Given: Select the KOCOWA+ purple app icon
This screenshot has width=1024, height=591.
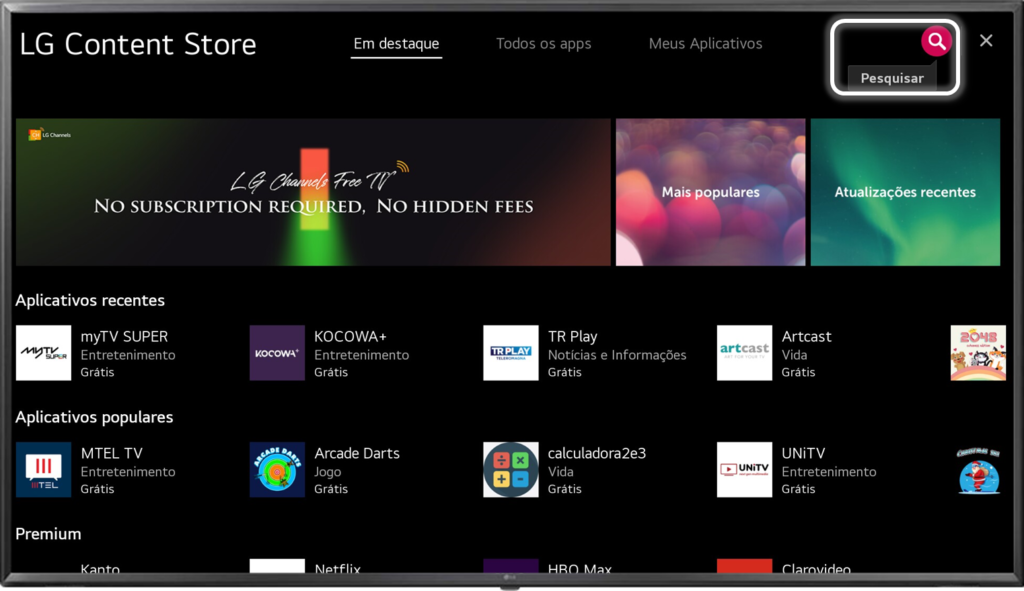Looking at the screenshot, I should (277, 353).
